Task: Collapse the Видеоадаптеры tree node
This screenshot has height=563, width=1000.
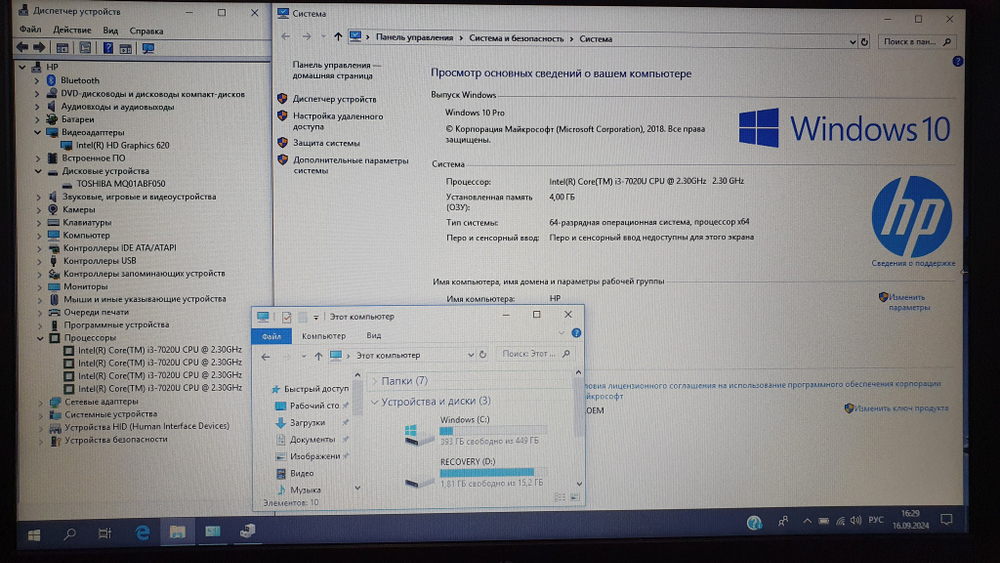Action: pyautogui.click(x=37, y=132)
